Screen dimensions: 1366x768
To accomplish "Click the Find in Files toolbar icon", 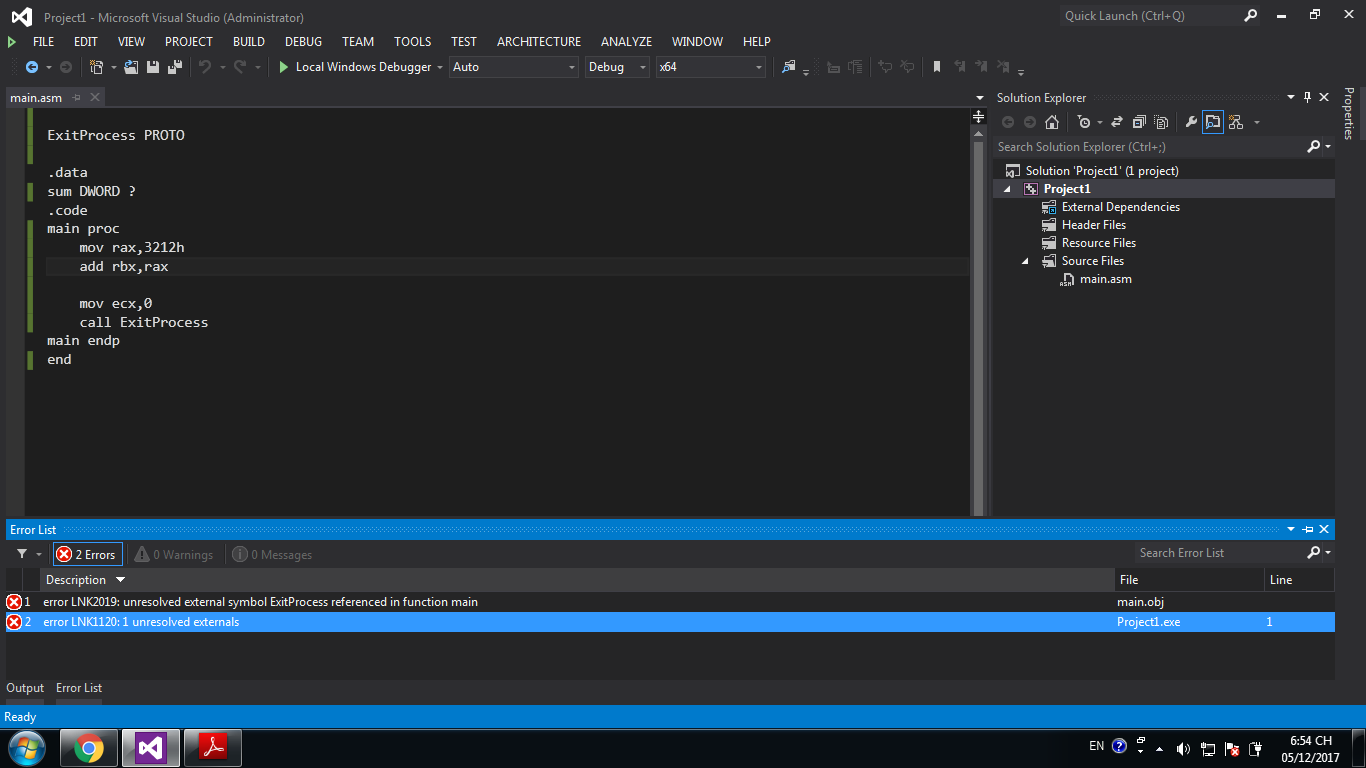I will coord(789,67).
